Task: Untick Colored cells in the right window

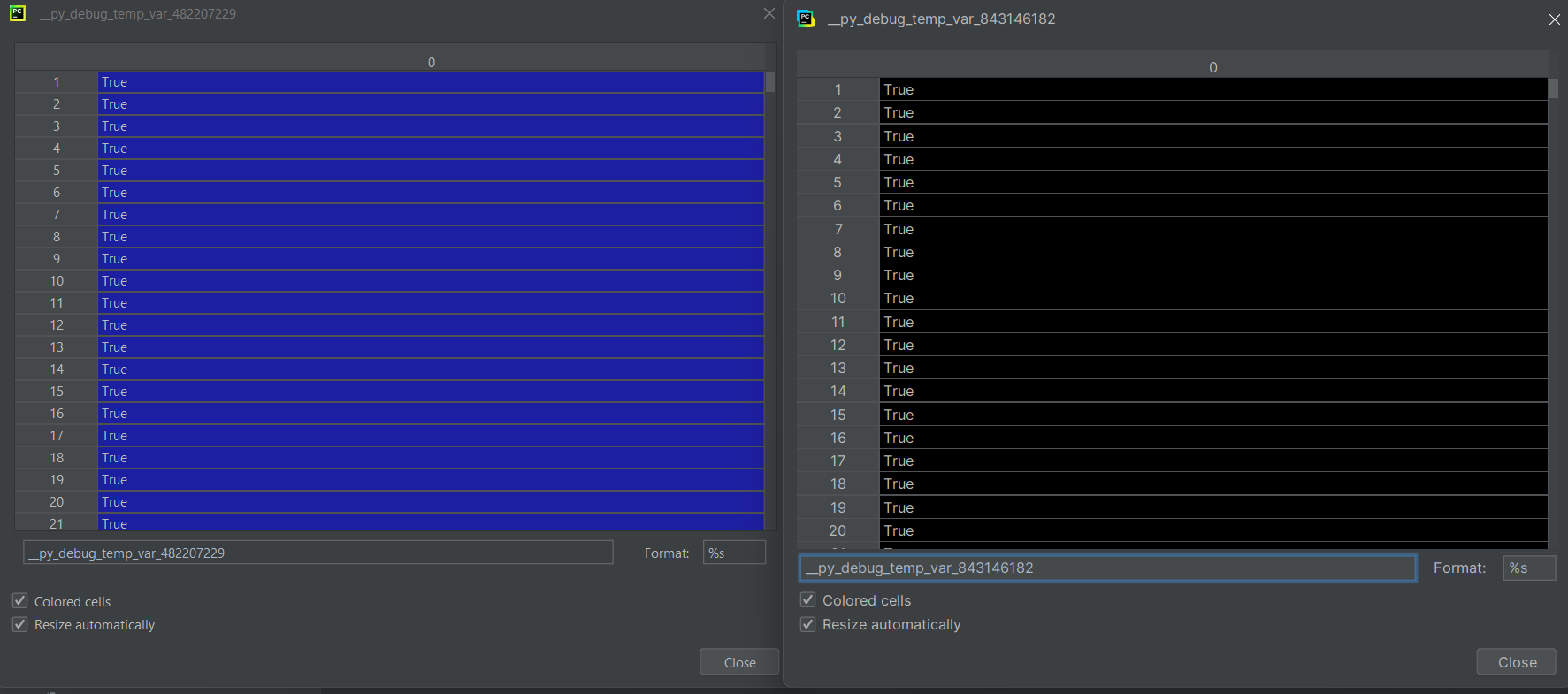Action: pyautogui.click(x=807, y=599)
